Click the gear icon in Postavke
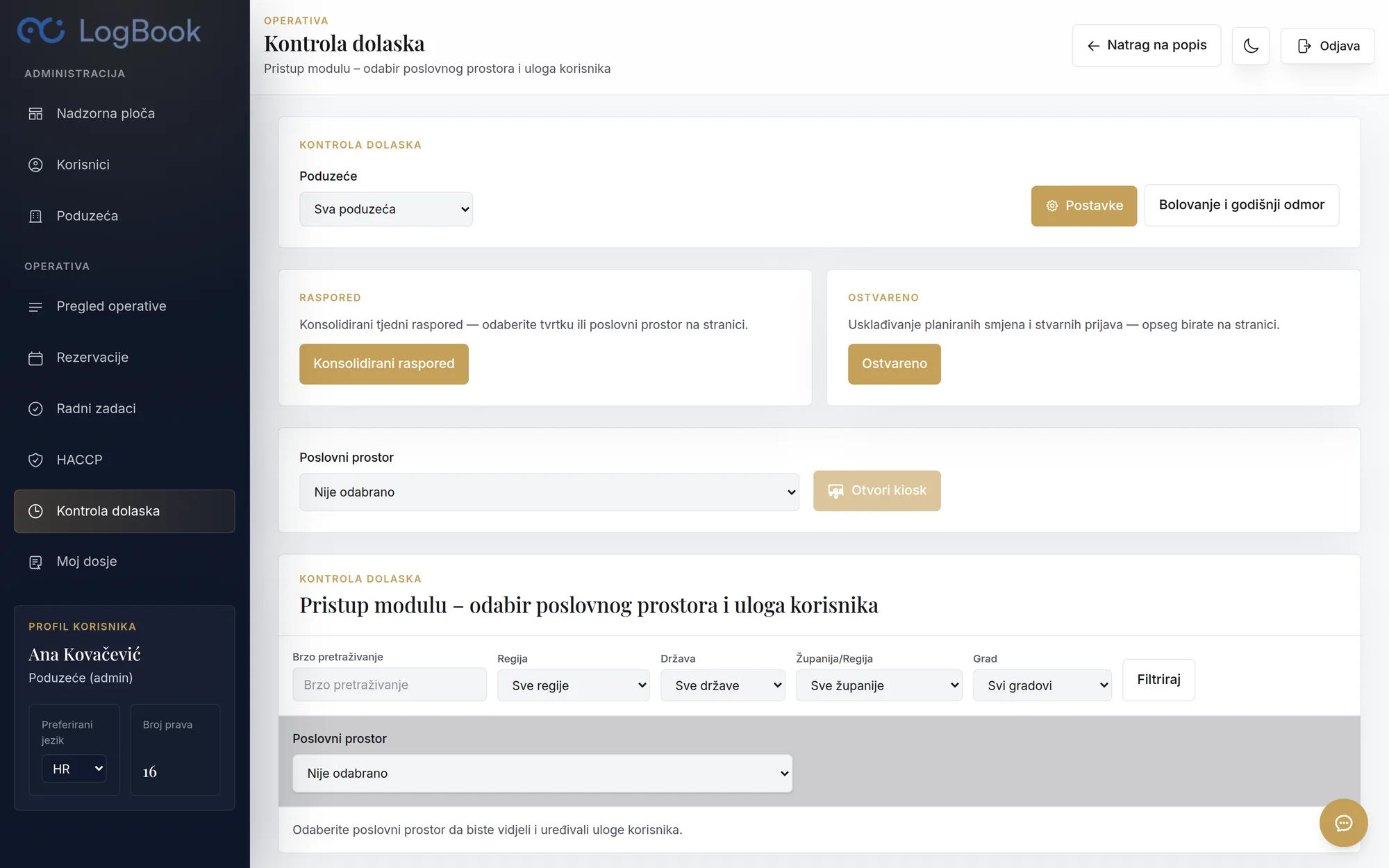 click(x=1052, y=206)
